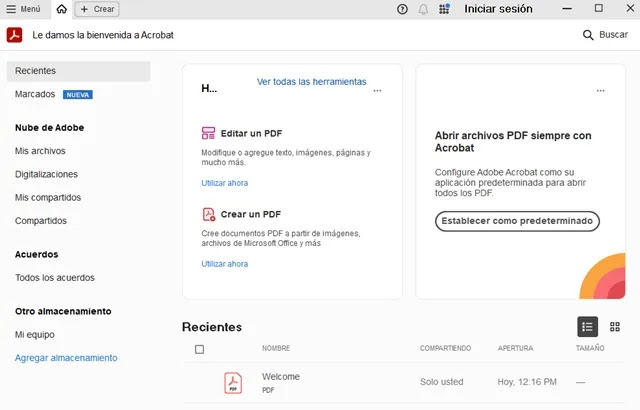This screenshot has width=640, height=410.
Task: Open the Adobe apps grid icon
Action: pos(444,9)
